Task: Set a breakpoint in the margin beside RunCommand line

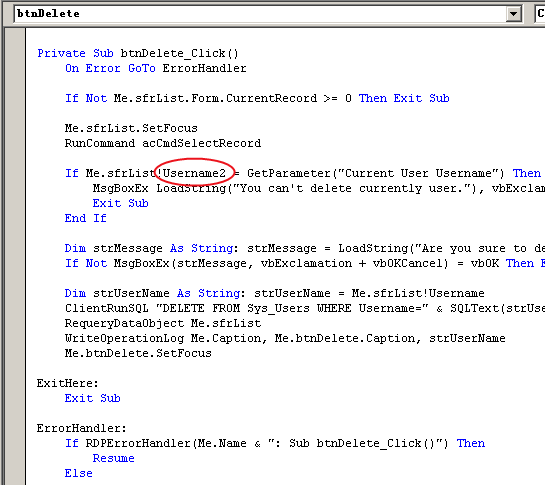Action: [15, 143]
